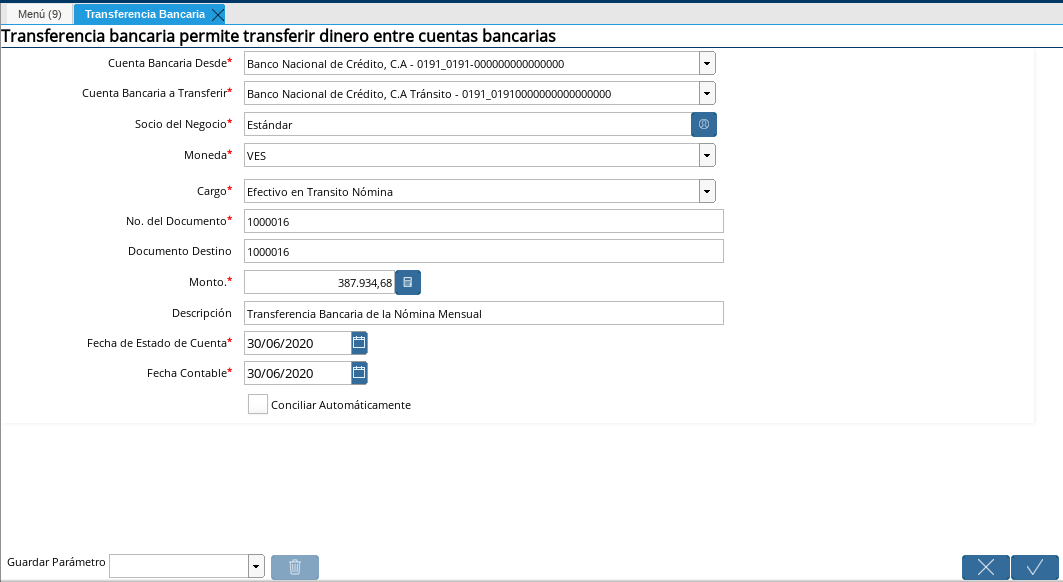Cancel the transfer with the X button
Image resolution: width=1063 pixels, height=582 pixels.
985,566
